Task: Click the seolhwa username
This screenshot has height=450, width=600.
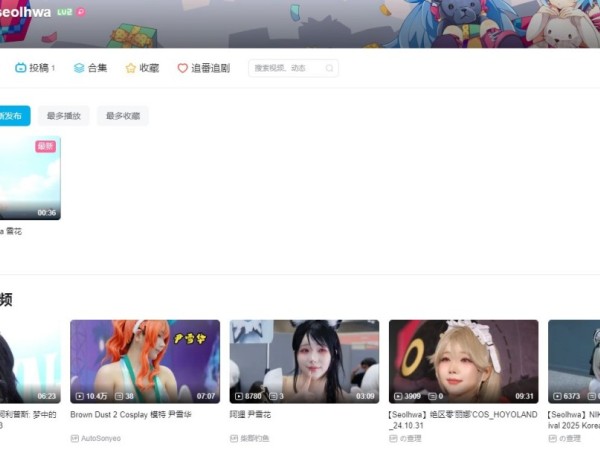Action: tap(25, 12)
